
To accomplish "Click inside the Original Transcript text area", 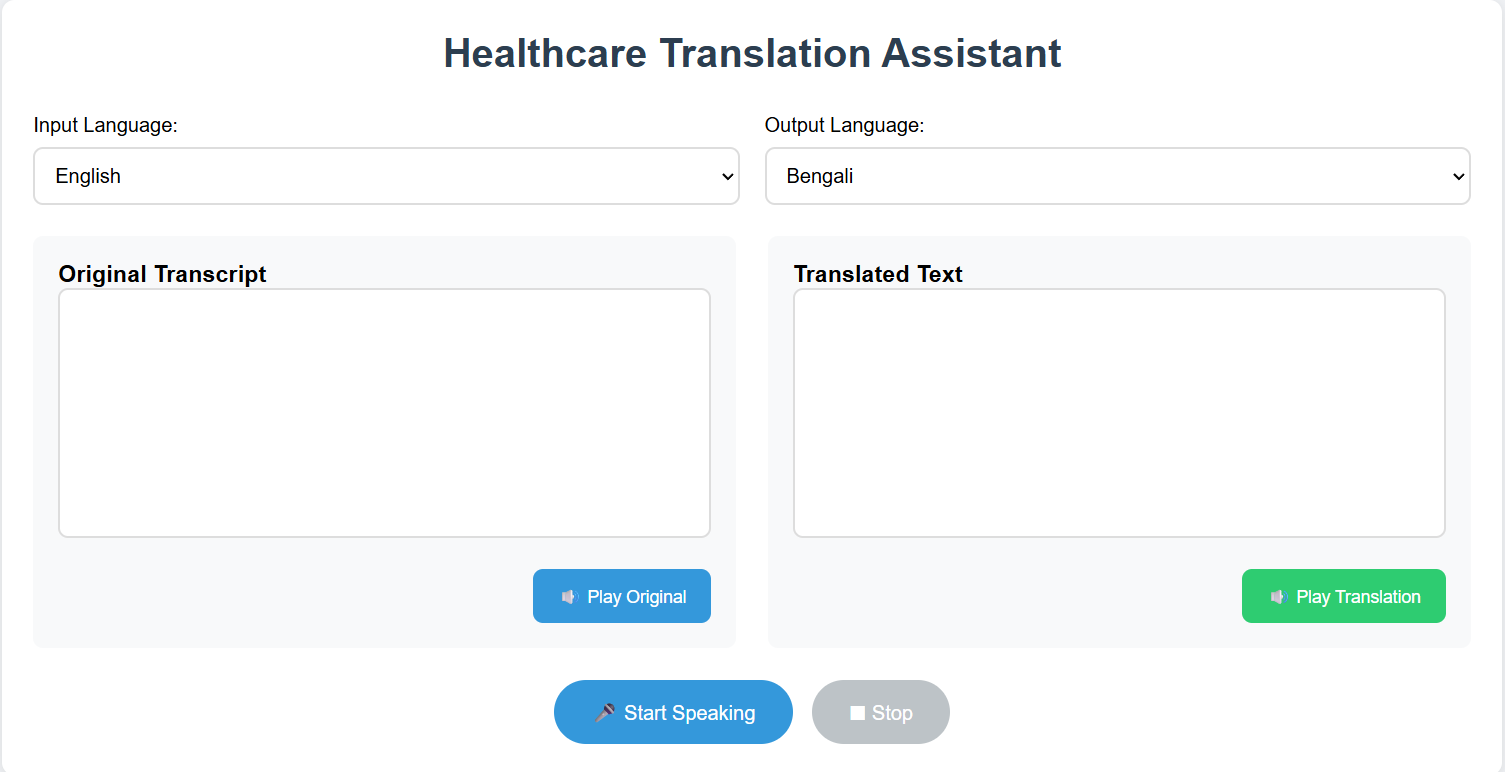I will tap(384, 412).
